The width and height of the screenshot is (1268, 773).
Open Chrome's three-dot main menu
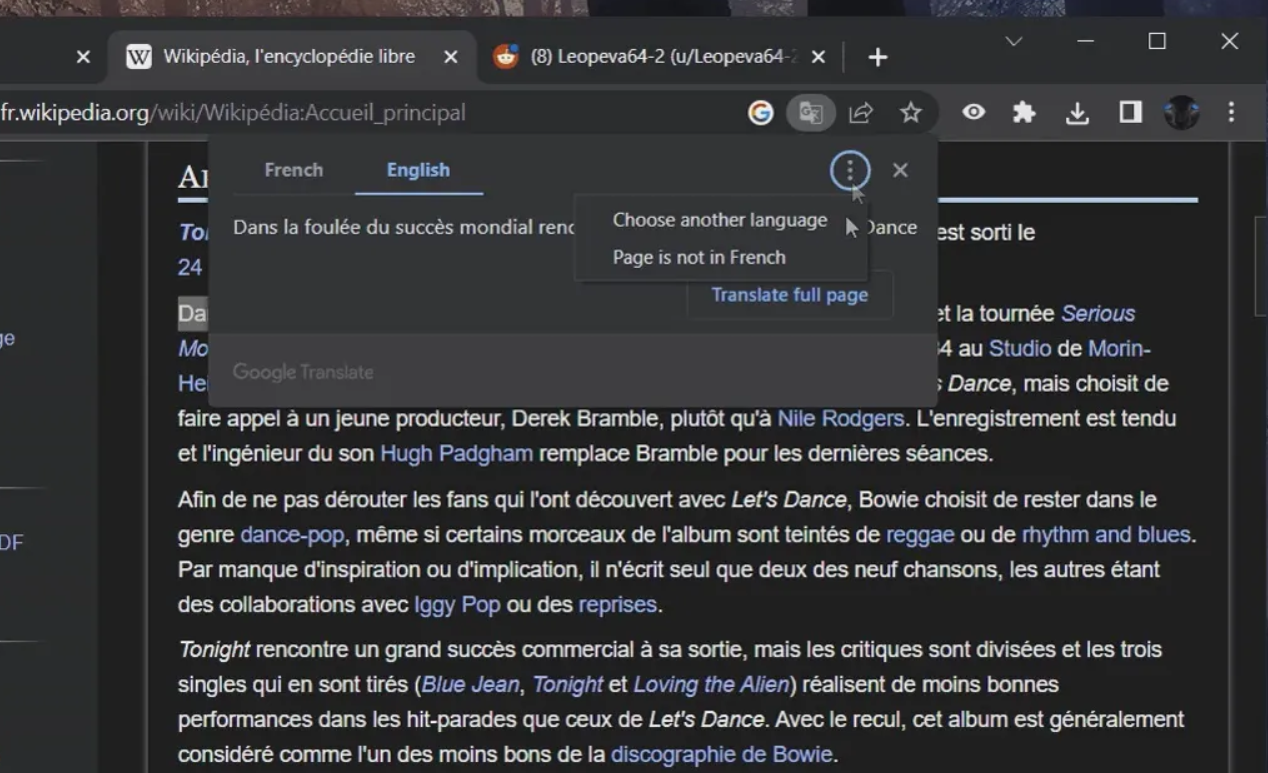pos(1232,113)
